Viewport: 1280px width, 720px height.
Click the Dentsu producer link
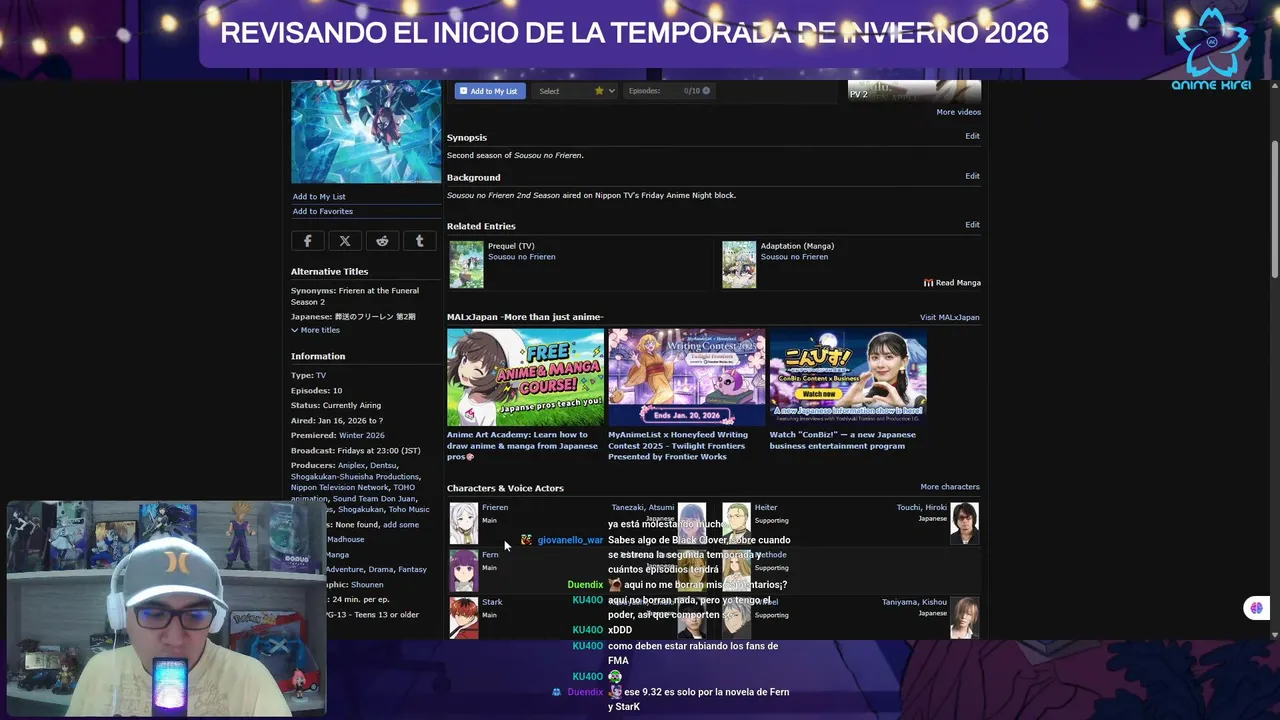point(383,466)
